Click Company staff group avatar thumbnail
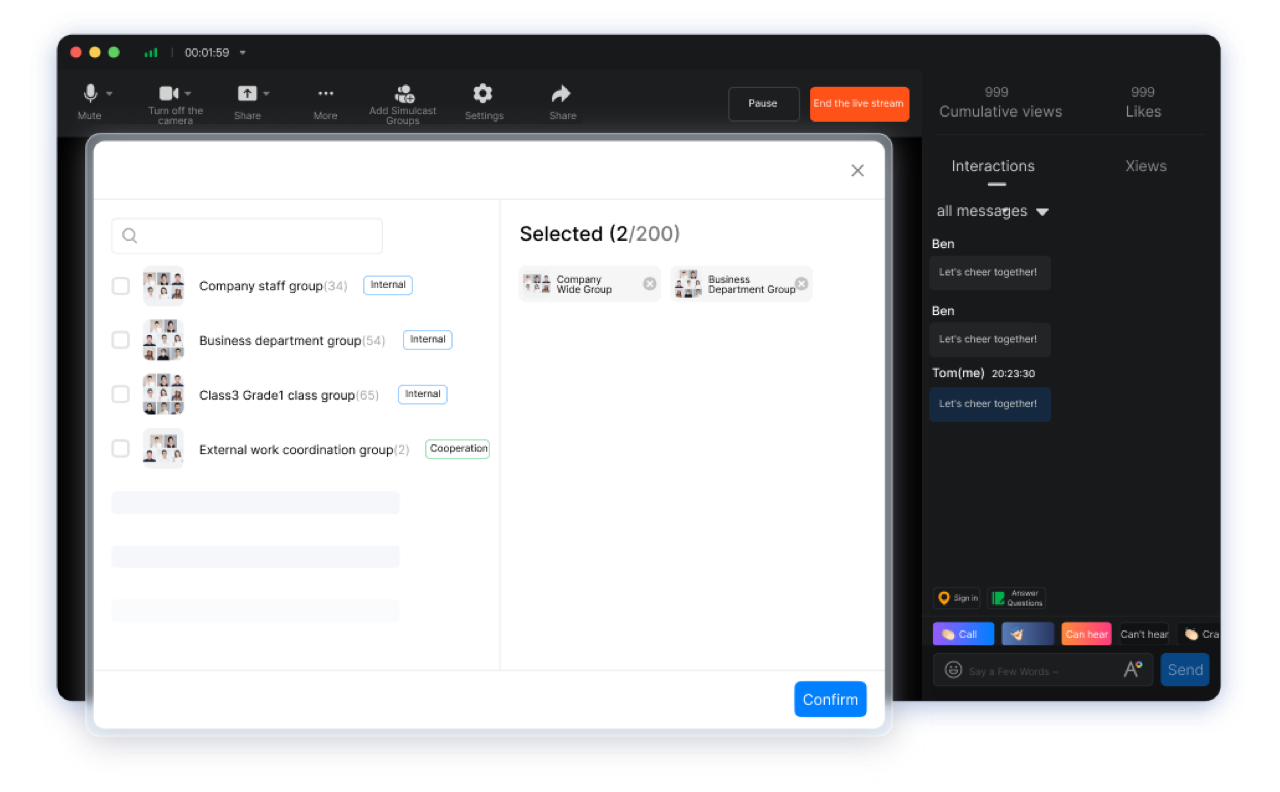 163,286
